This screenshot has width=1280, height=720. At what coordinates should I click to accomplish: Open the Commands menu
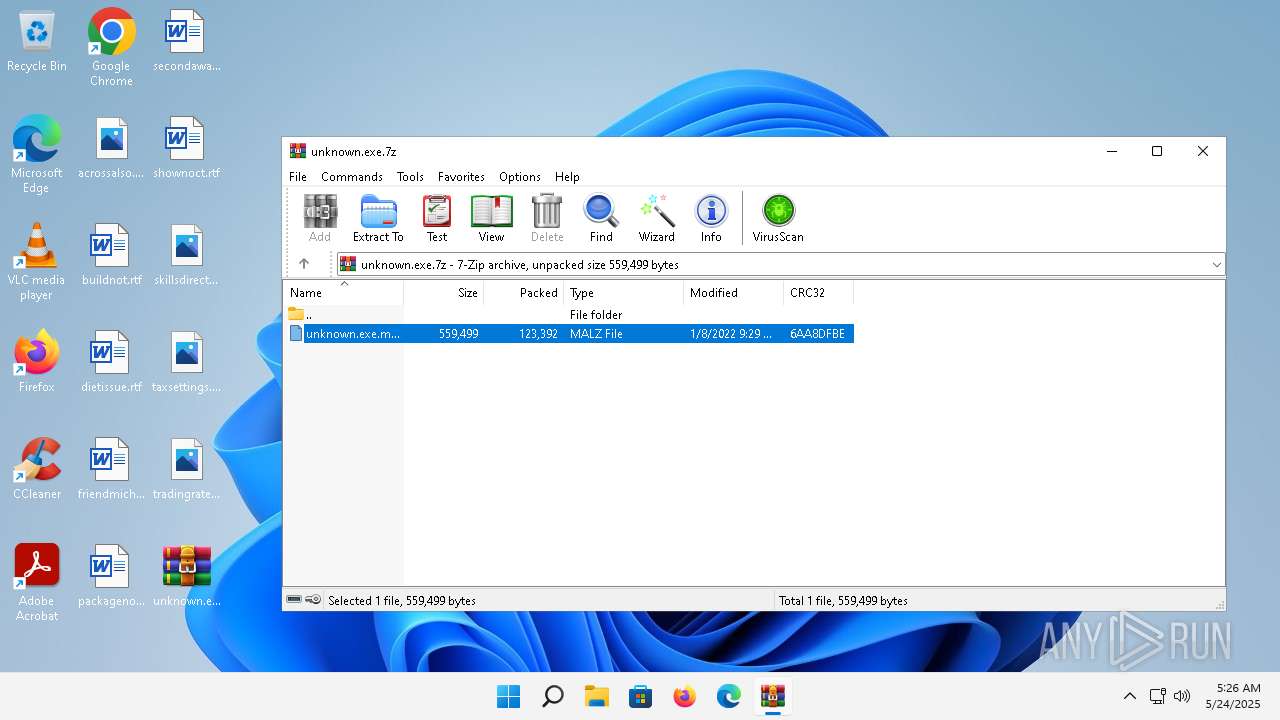352,177
